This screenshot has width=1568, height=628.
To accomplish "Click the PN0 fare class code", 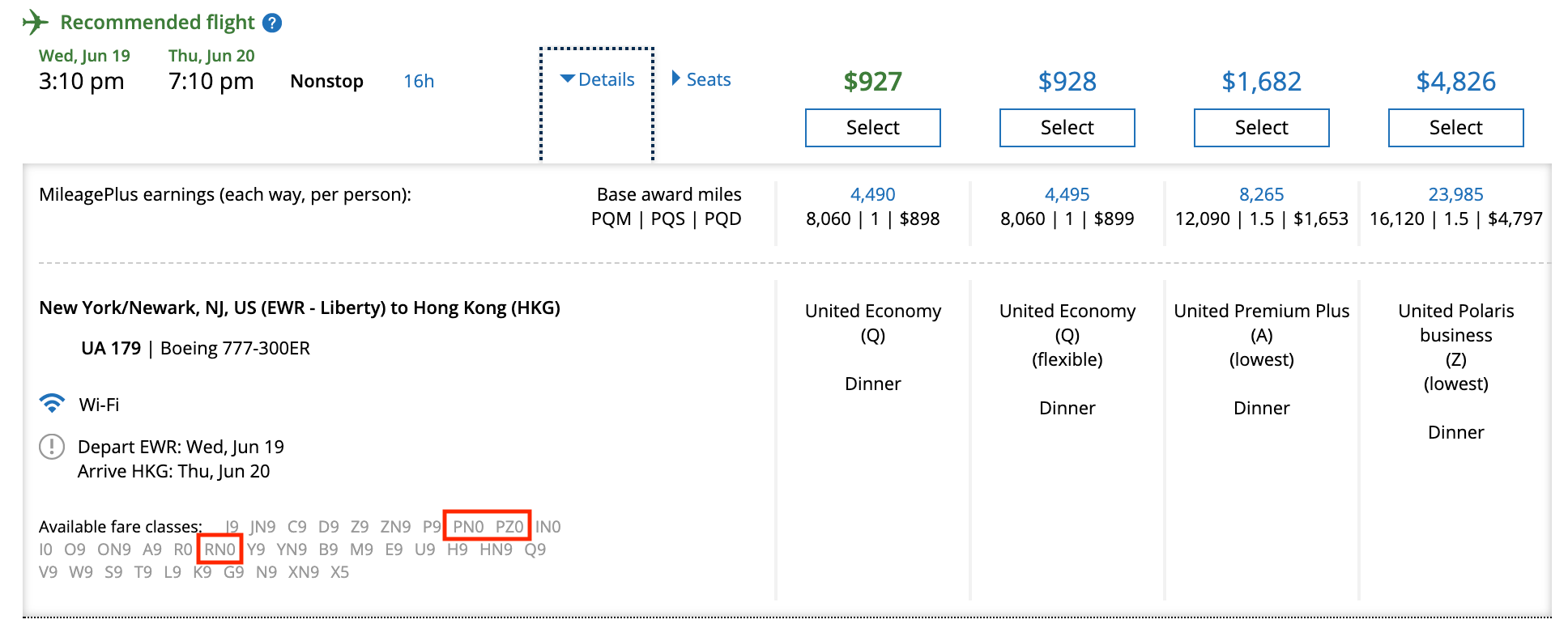I will [468, 527].
